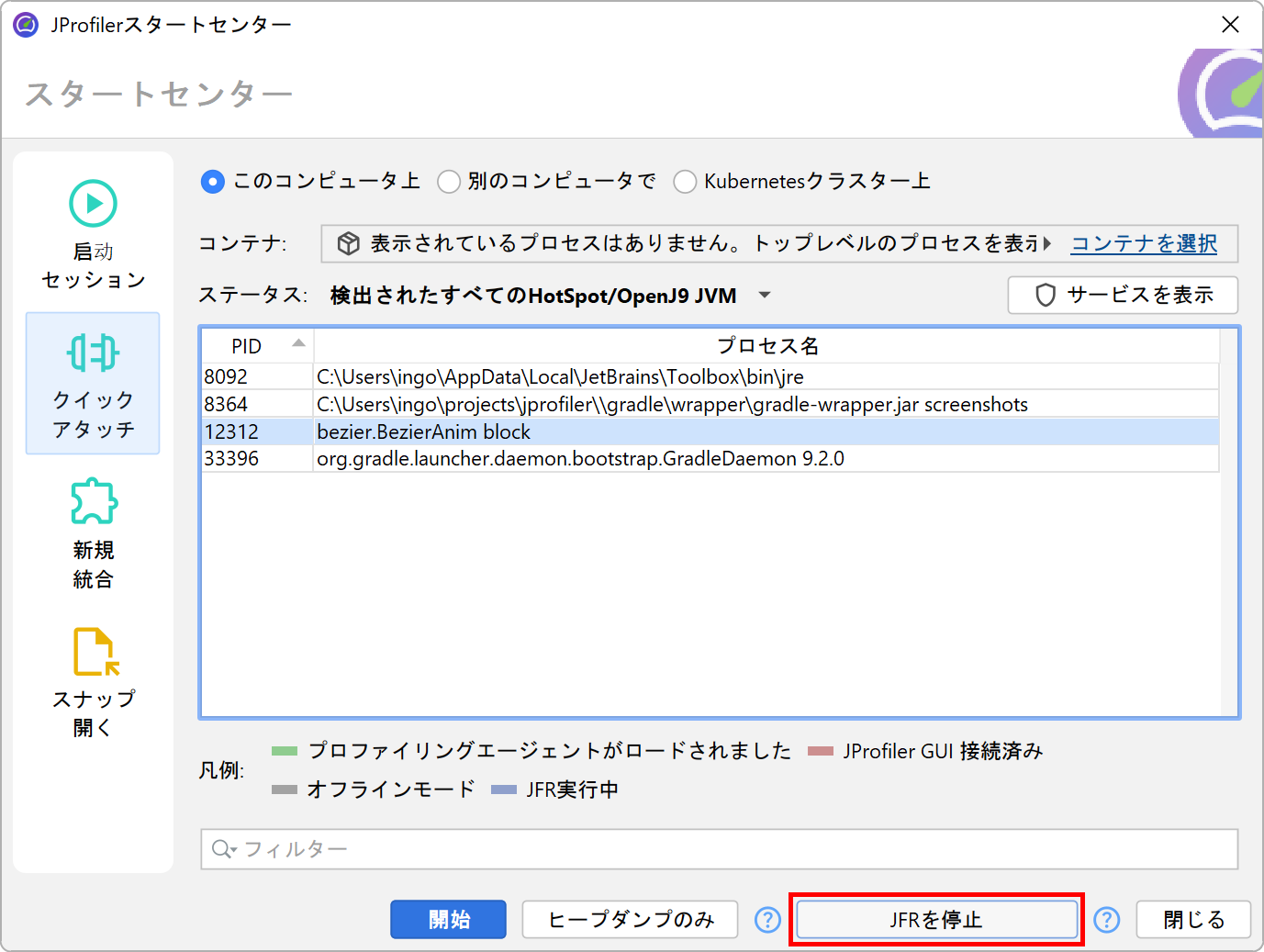
Task: Click the search magnifier icon in the filter
Action: tap(222, 849)
